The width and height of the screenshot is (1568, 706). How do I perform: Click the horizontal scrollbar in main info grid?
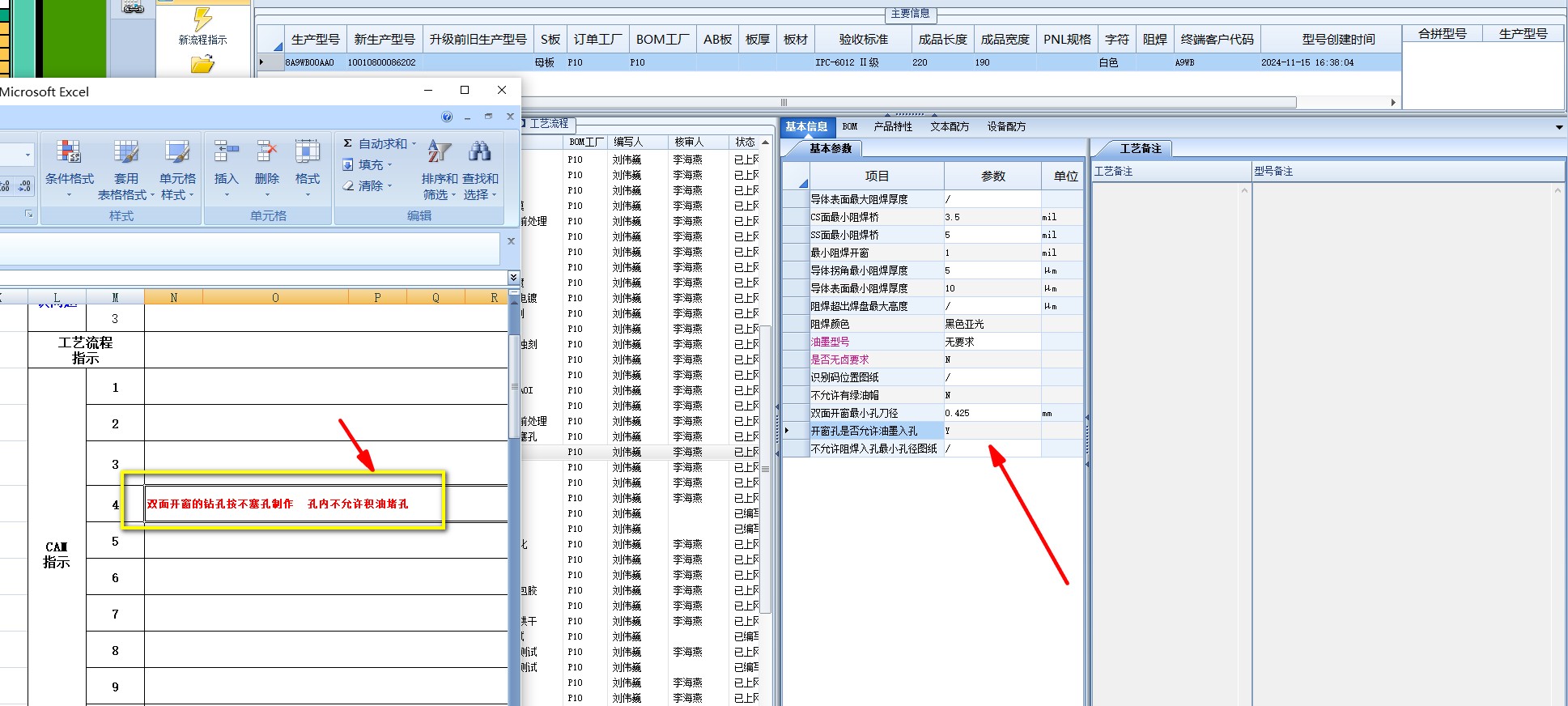pyautogui.click(x=783, y=102)
